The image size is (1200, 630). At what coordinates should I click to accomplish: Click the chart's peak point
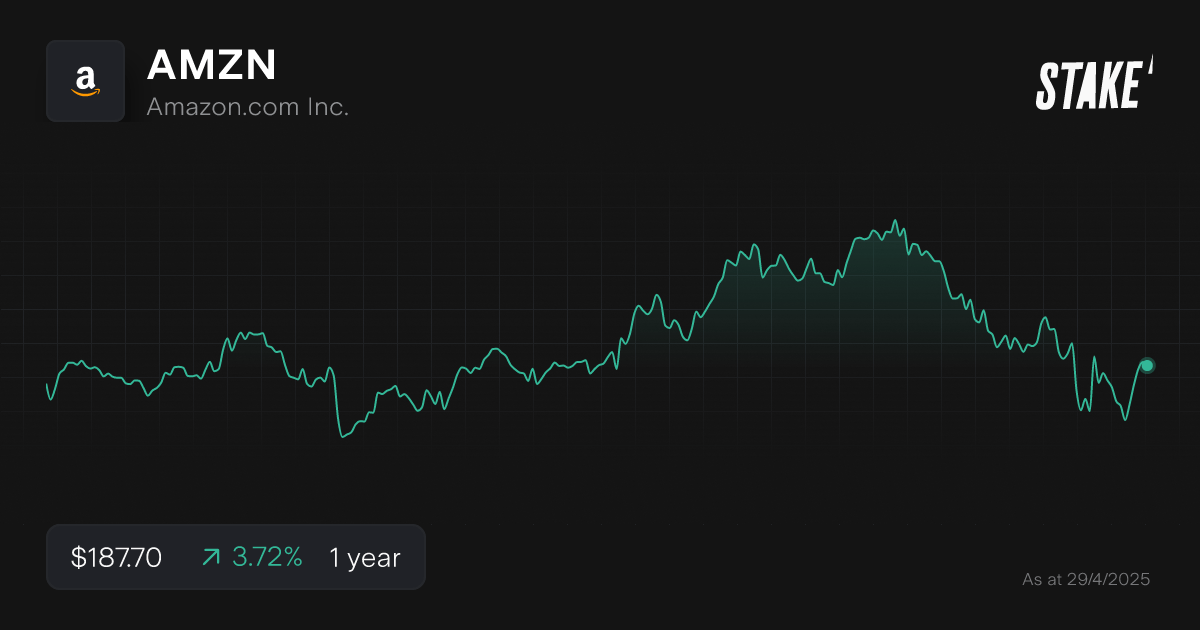click(x=895, y=218)
